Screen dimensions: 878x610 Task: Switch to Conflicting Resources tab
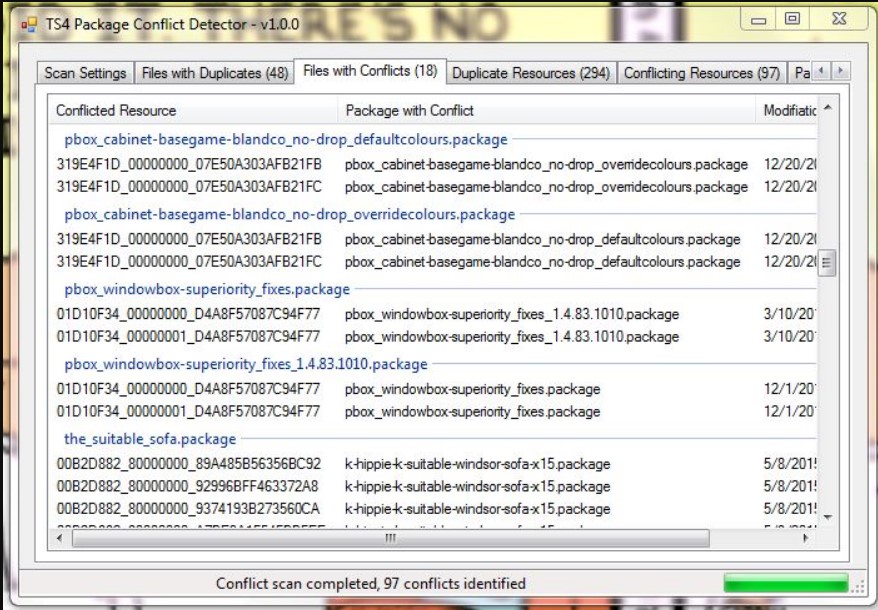[701, 73]
